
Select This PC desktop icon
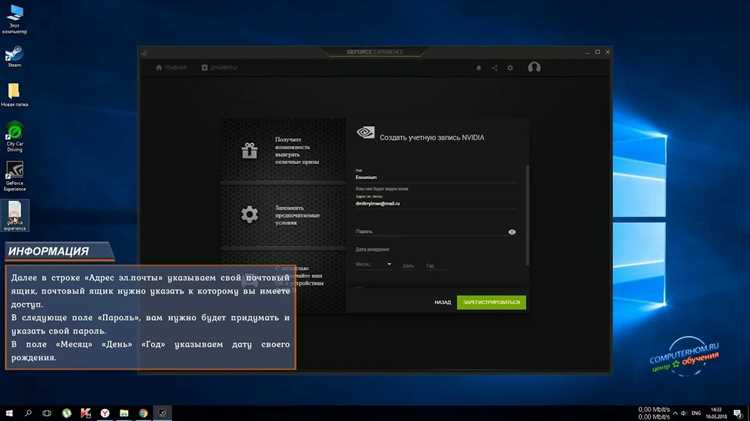(14, 19)
